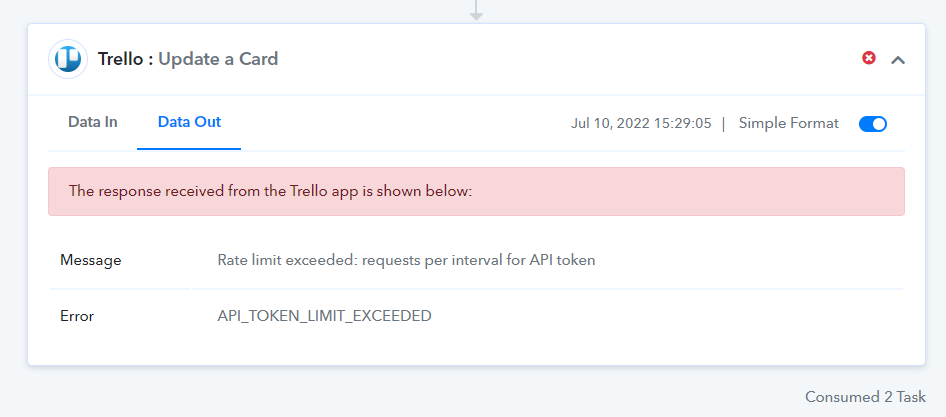The height and width of the screenshot is (417, 946).
Task: Turn off the Simple Format switch
Action: [x=872, y=124]
